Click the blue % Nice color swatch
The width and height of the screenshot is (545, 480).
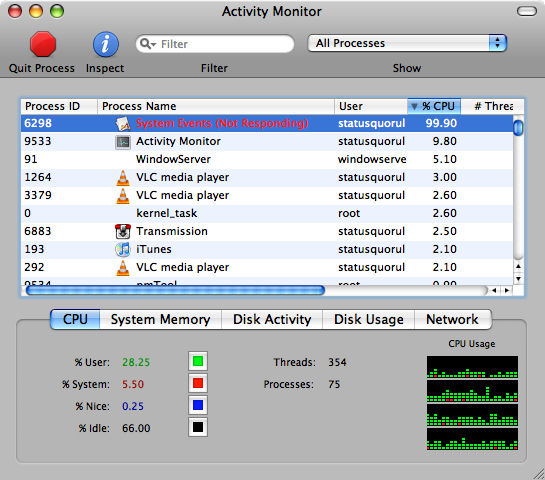[x=198, y=405]
